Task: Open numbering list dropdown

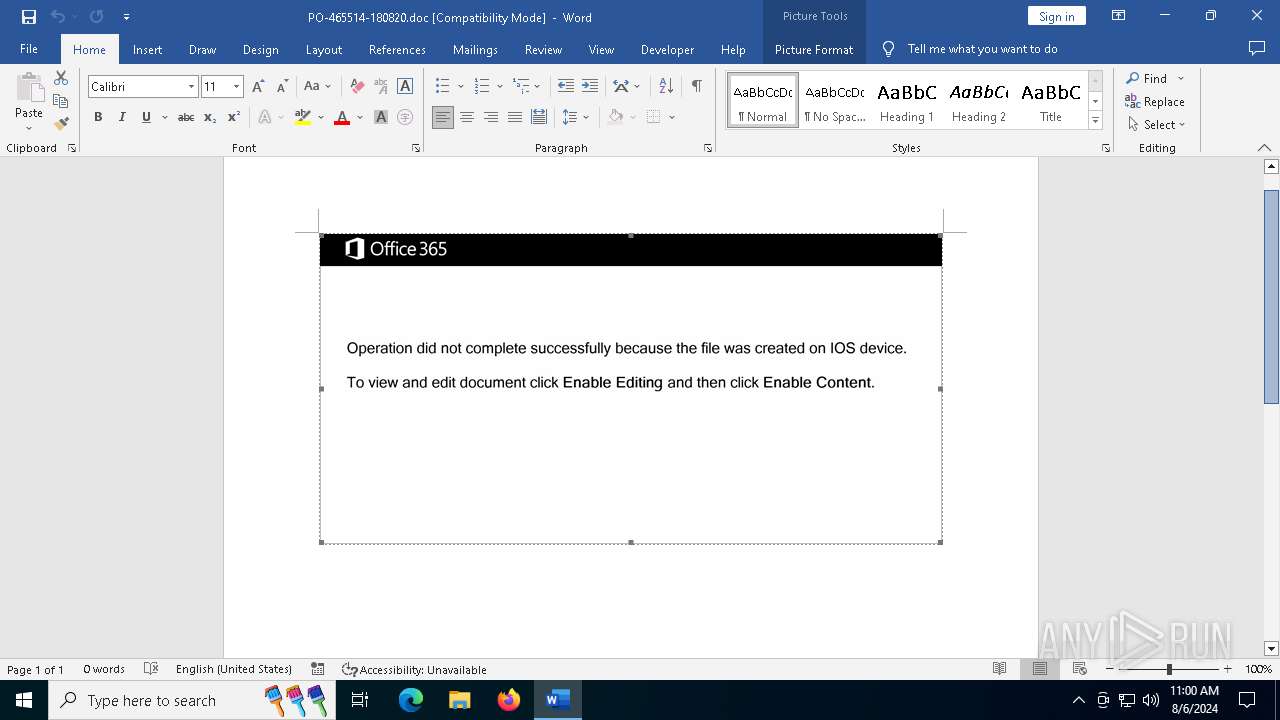Action: coord(499,86)
